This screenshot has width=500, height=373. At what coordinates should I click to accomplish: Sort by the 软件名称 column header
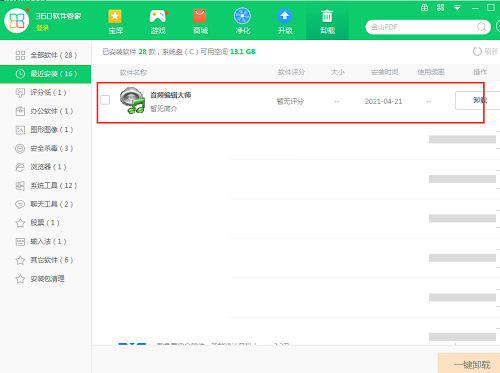tap(133, 72)
